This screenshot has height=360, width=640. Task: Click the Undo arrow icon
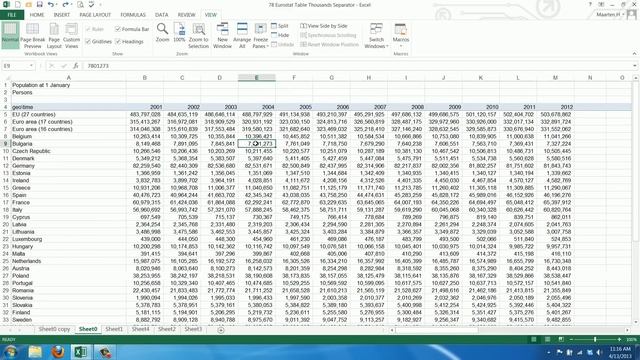pyautogui.click(x=50, y=4)
